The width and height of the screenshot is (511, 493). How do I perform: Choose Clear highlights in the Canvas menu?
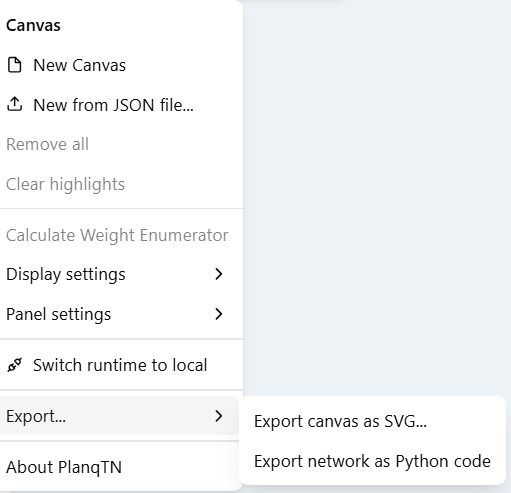click(65, 184)
